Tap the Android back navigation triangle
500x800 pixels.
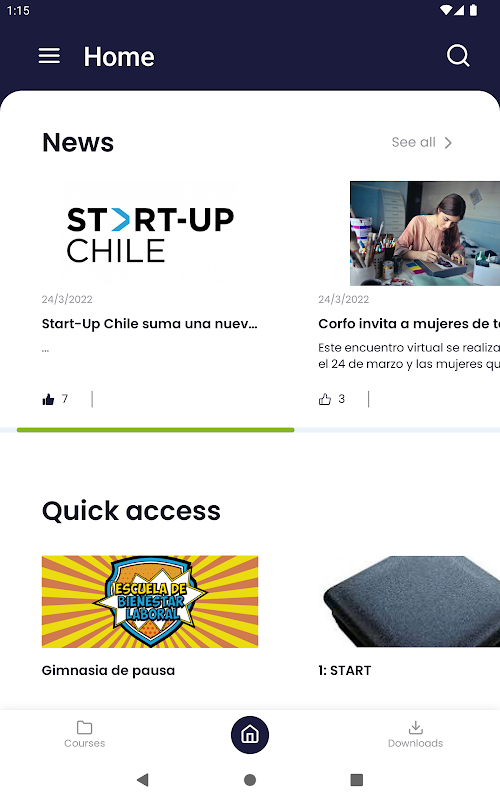143,780
